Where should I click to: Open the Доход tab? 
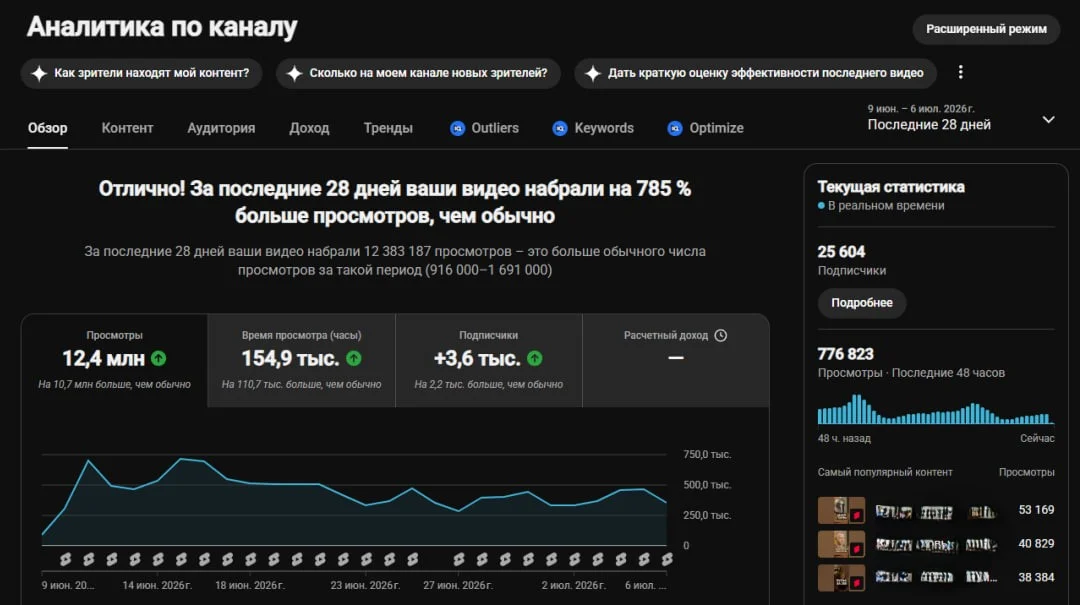pyautogui.click(x=309, y=128)
